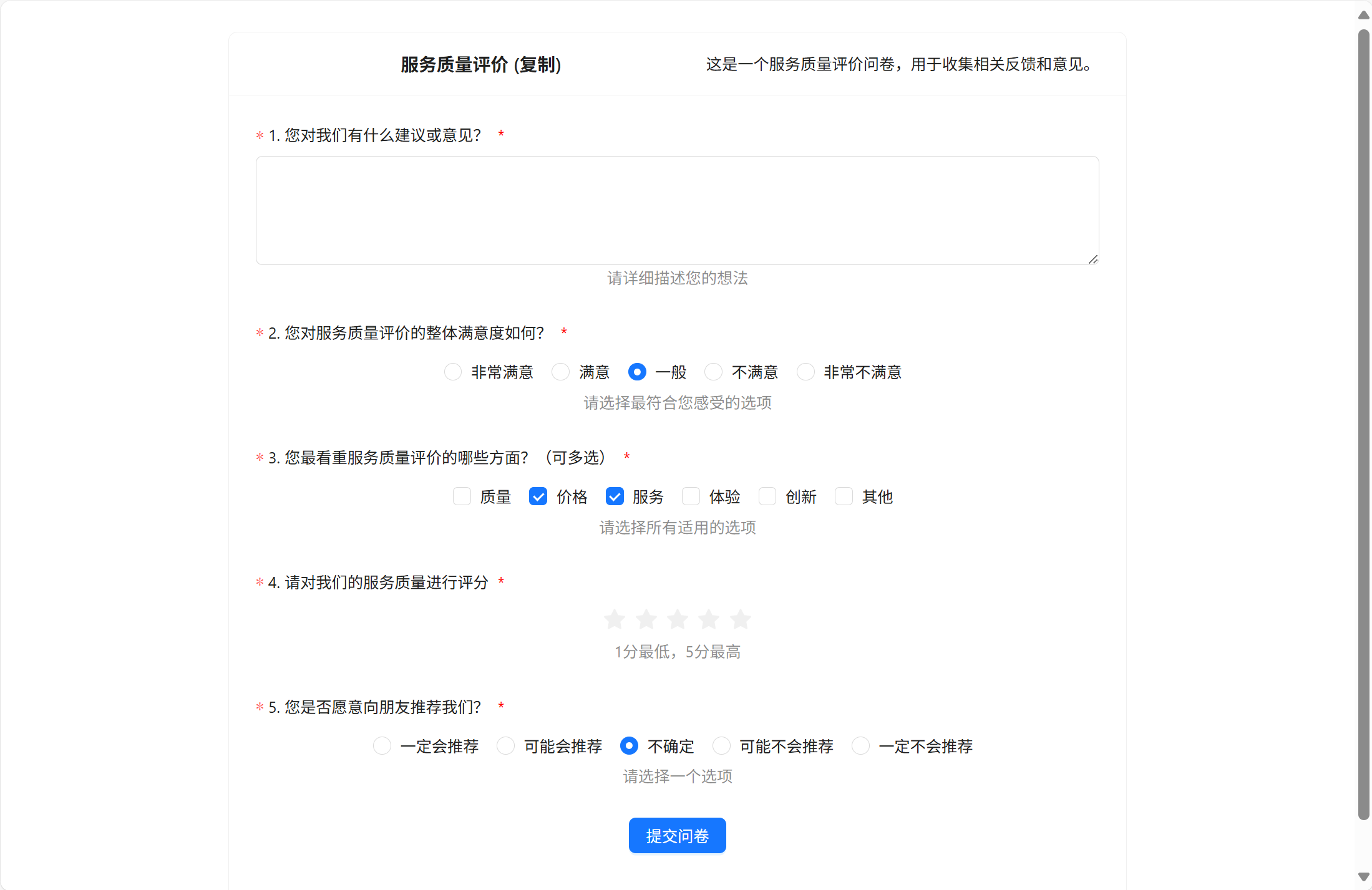Enable the 创新 checkbox
The width and height of the screenshot is (1372, 890).
click(767, 496)
